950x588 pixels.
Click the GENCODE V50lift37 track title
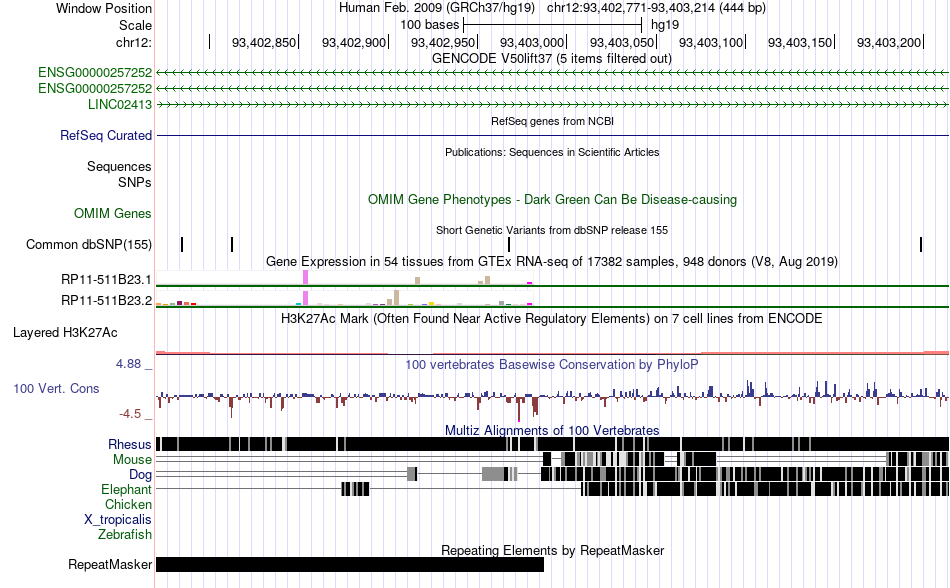click(x=551, y=59)
